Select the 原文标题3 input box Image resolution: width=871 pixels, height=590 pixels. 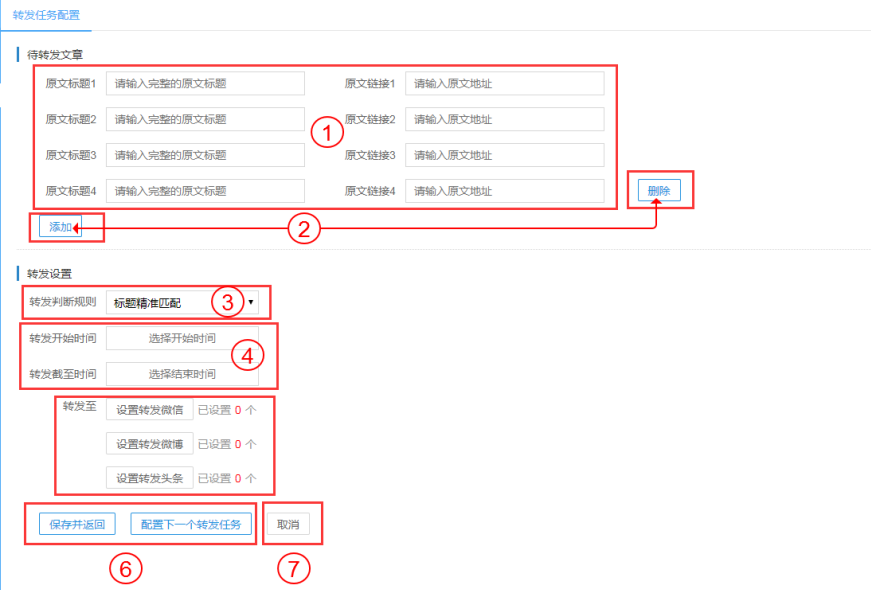pyautogui.click(x=205, y=156)
